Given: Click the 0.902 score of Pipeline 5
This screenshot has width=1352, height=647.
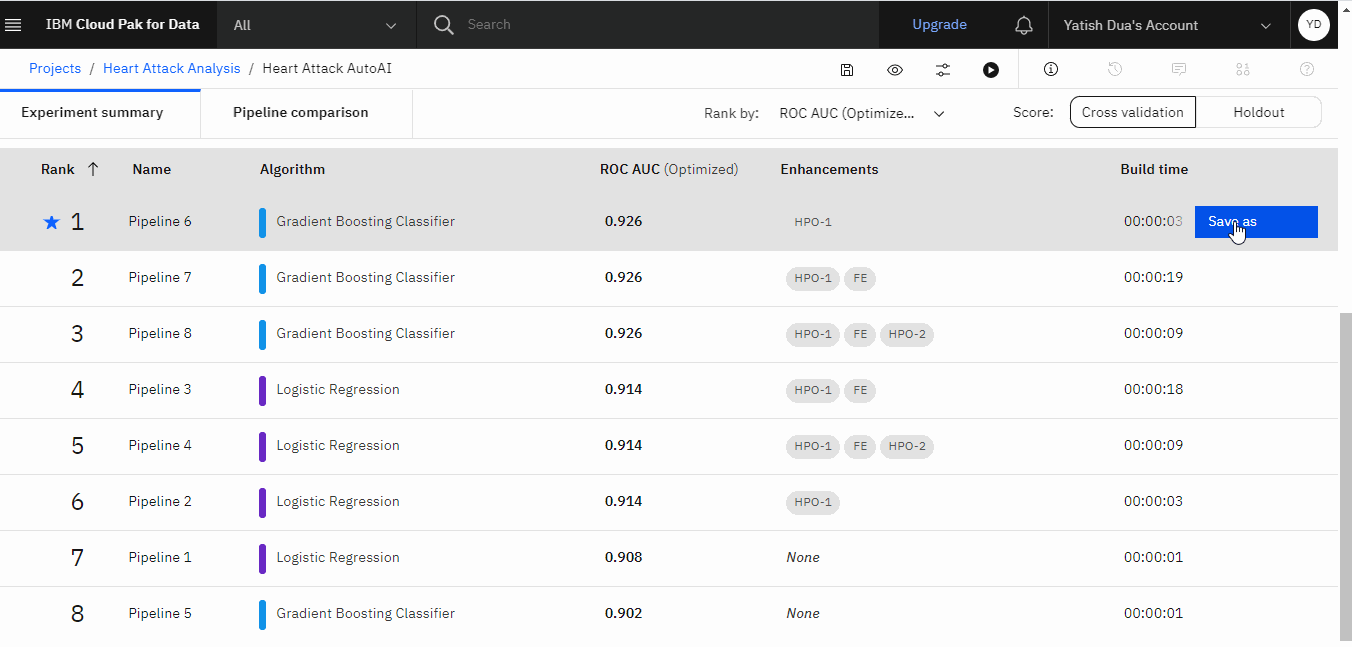Looking at the screenshot, I should pos(623,614).
